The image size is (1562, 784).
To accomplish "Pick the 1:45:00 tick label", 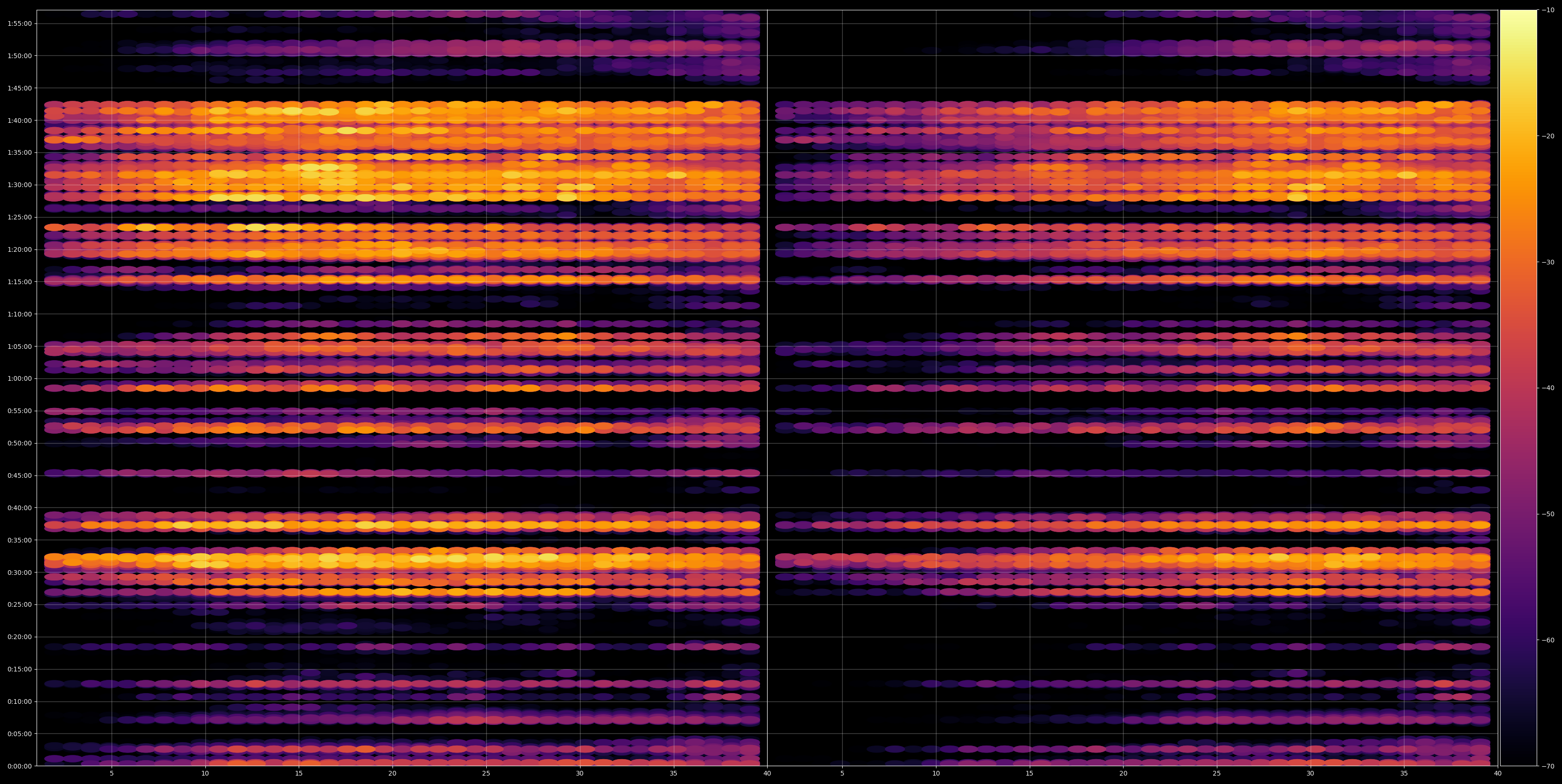I will [19, 88].
